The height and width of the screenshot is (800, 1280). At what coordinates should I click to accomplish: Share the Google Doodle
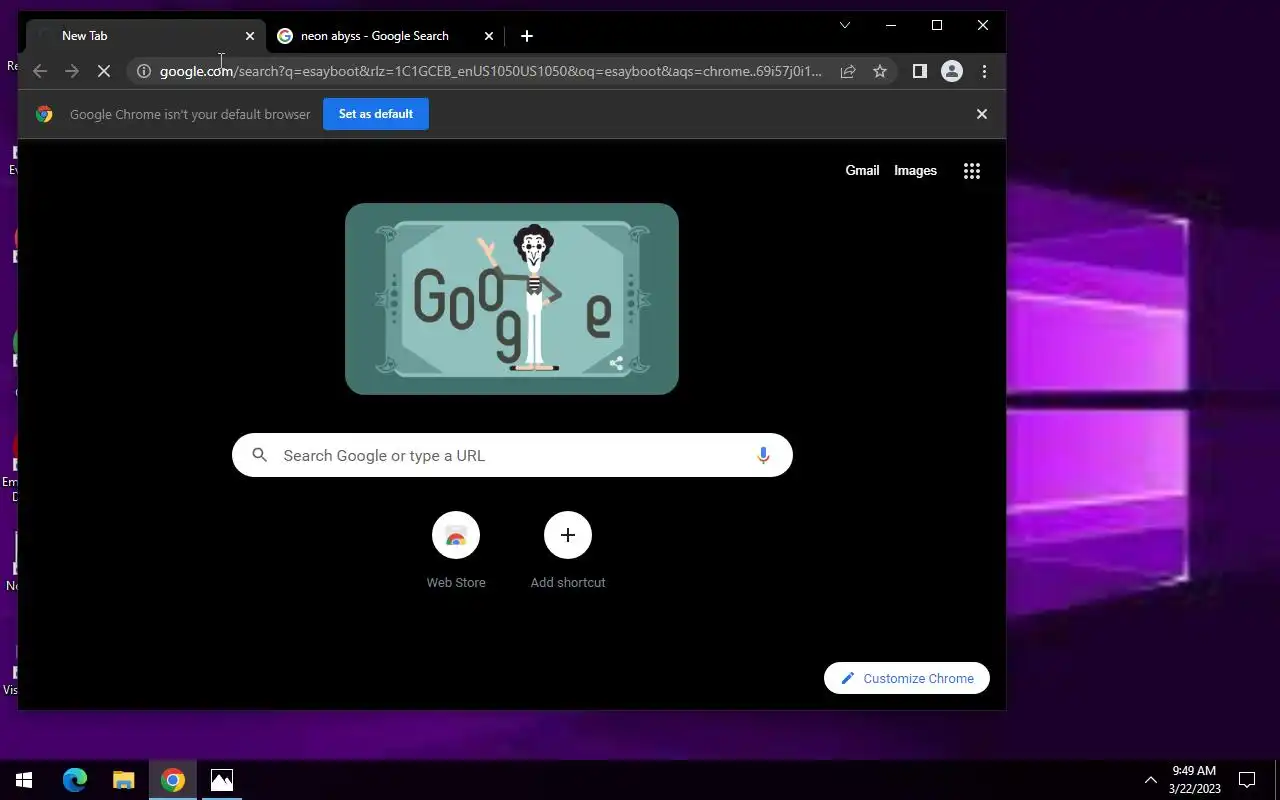[616, 364]
